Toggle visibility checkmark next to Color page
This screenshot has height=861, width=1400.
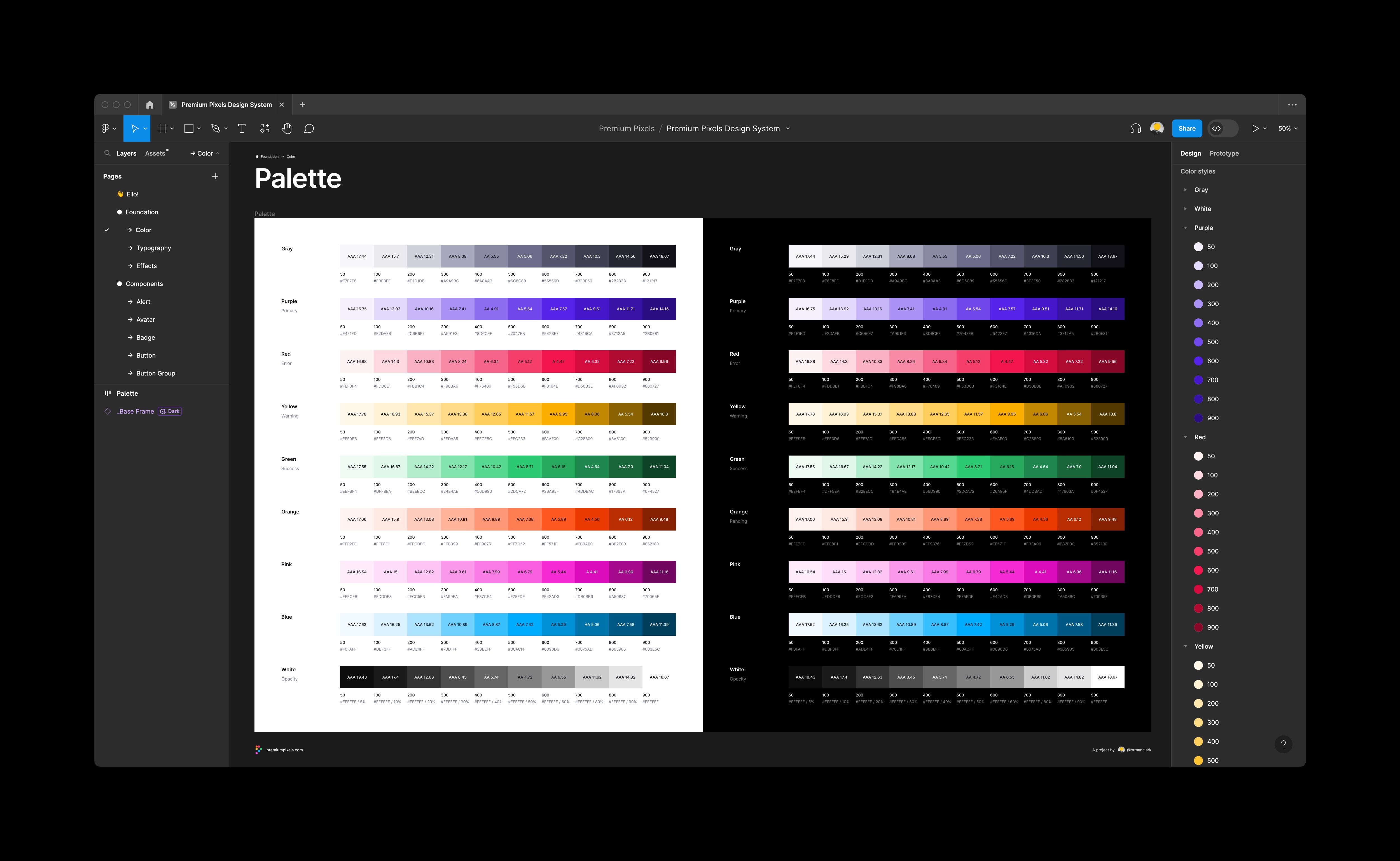pyautogui.click(x=106, y=229)
